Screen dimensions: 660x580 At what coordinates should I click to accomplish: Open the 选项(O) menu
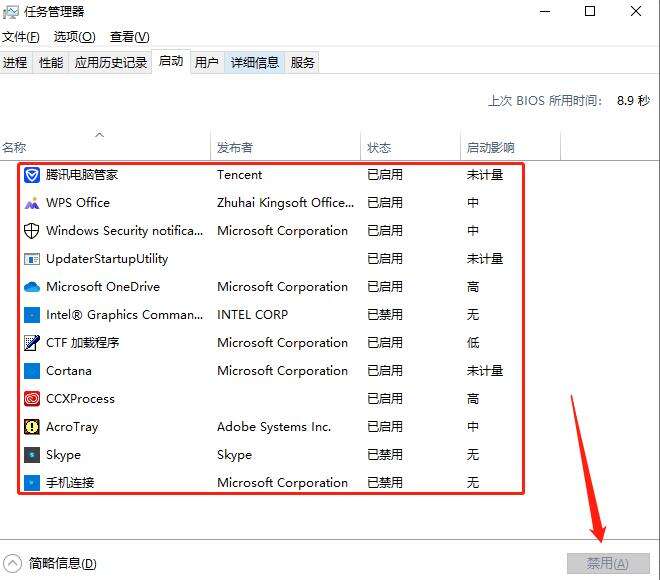(75, 37)
